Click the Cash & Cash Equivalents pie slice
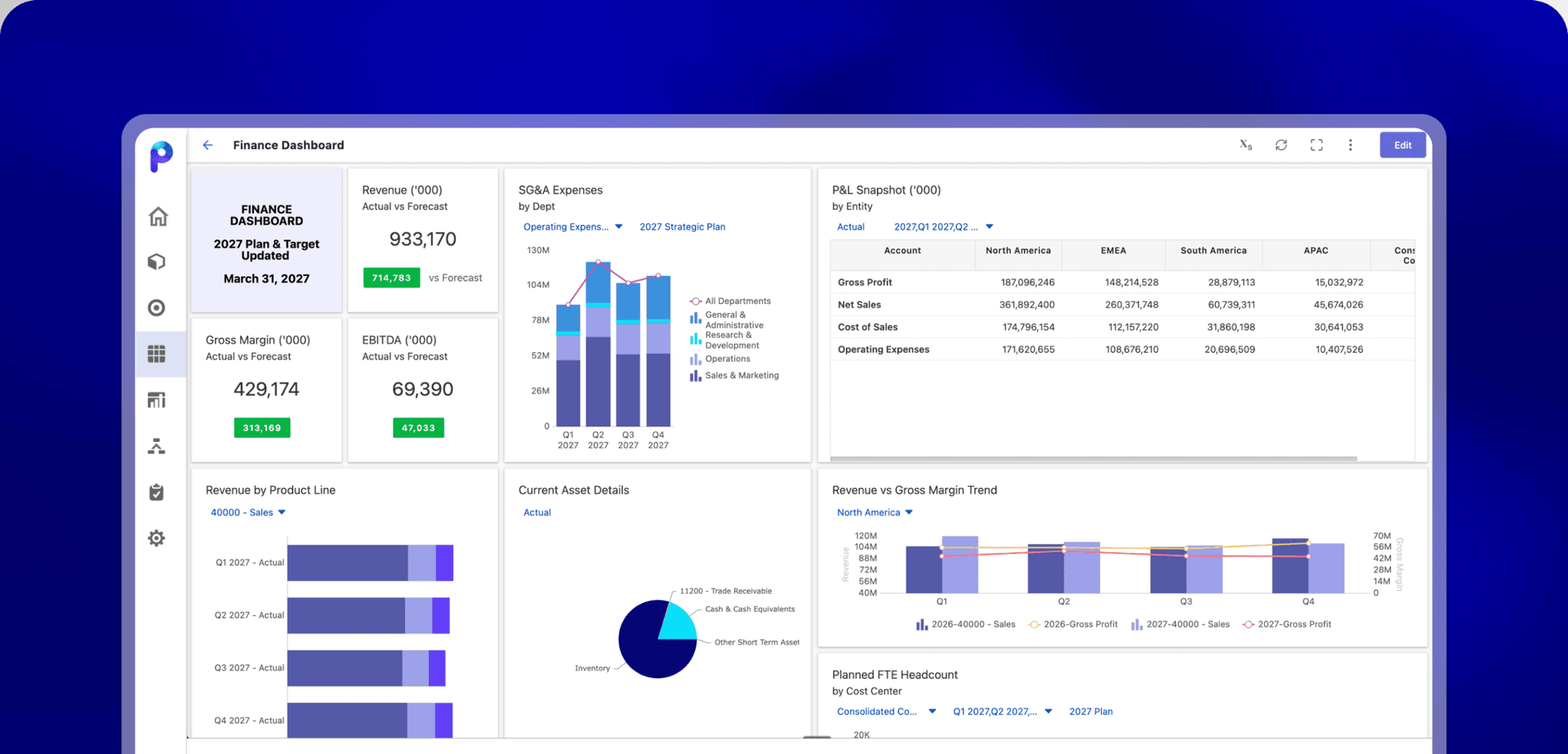The image size is (1568, 754). point(679,622)
